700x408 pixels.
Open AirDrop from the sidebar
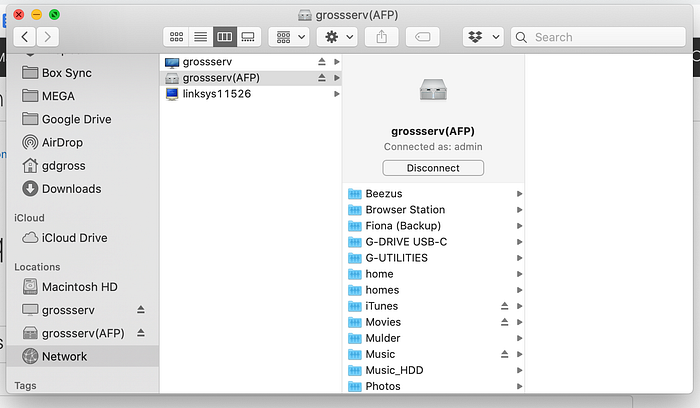[83, 142]
